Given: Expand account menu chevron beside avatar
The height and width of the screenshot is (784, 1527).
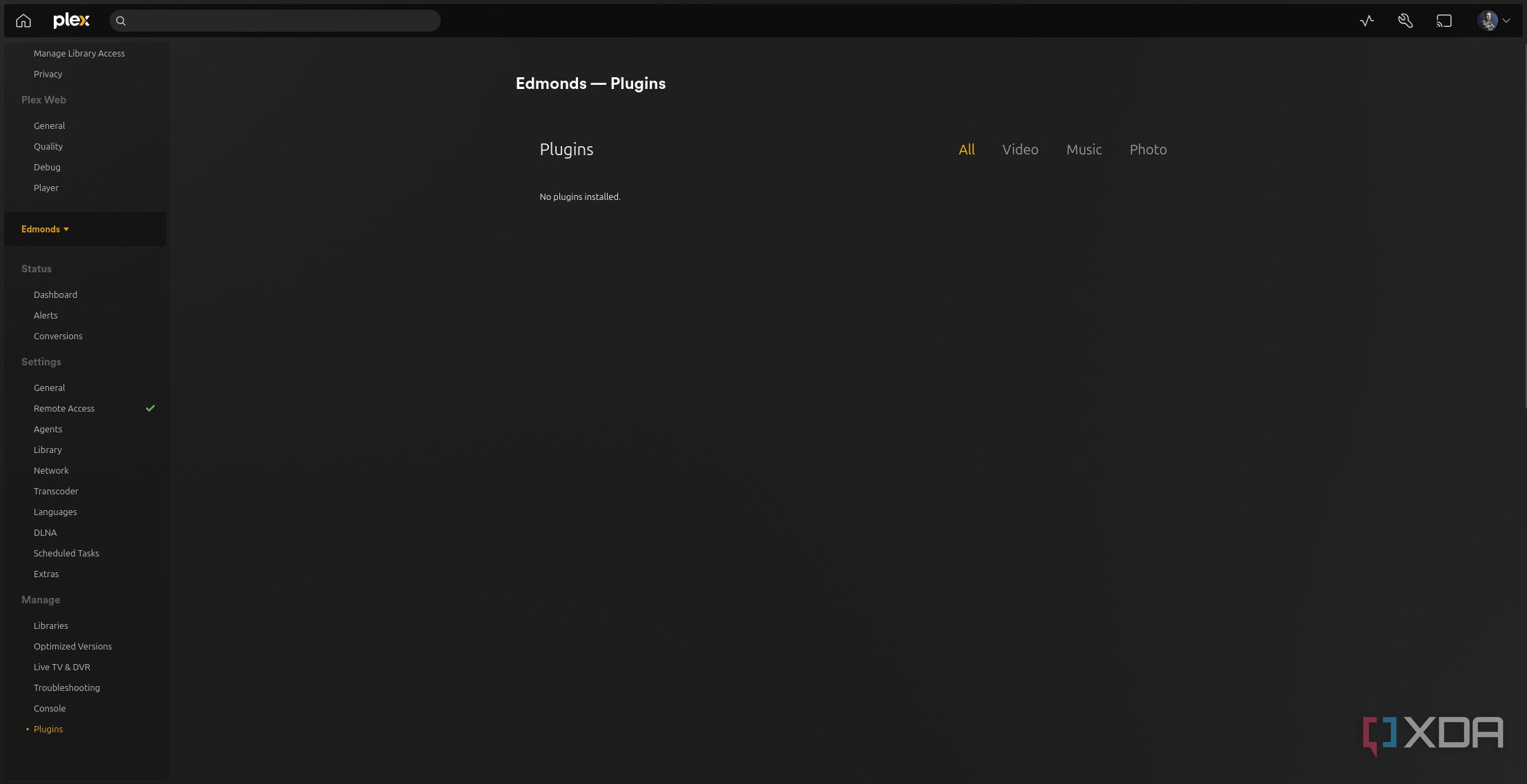Looking at the screenshot, I should (x=1506, y=21).
